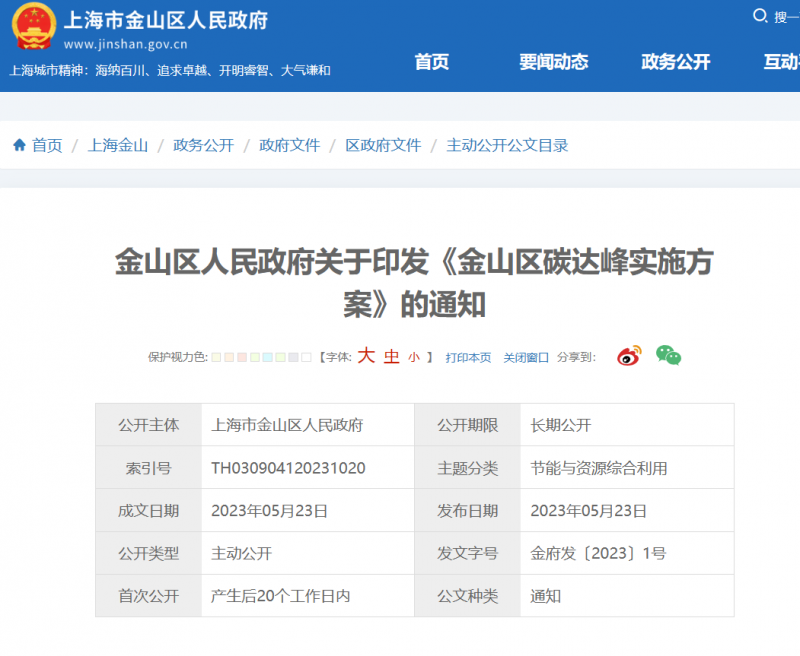The width and height of the screenshot is (800, 656).
Task: Click the 发布日期 value 2023年05月23日
Action: click(x=588, y=511)
